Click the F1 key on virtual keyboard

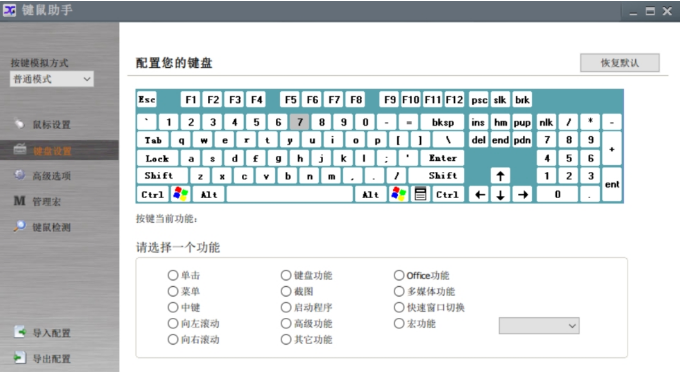191,100
